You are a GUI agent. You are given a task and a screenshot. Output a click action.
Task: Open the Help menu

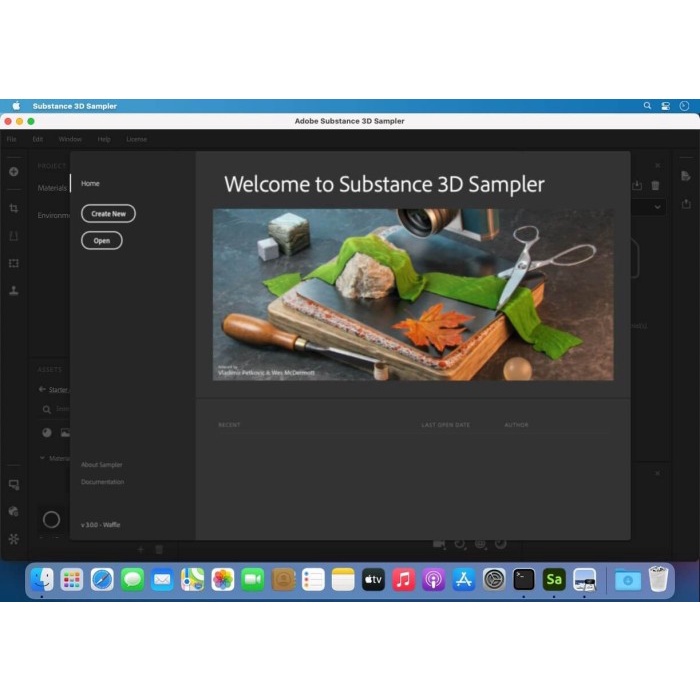pyautogui.click(x=104, y=139)
